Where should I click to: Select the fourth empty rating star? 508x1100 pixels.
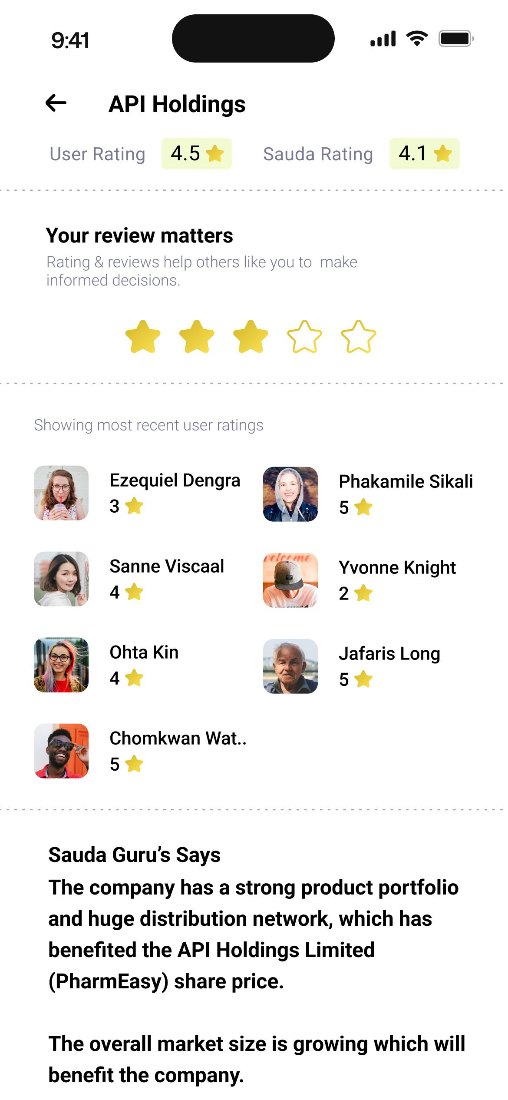(305, 337)
